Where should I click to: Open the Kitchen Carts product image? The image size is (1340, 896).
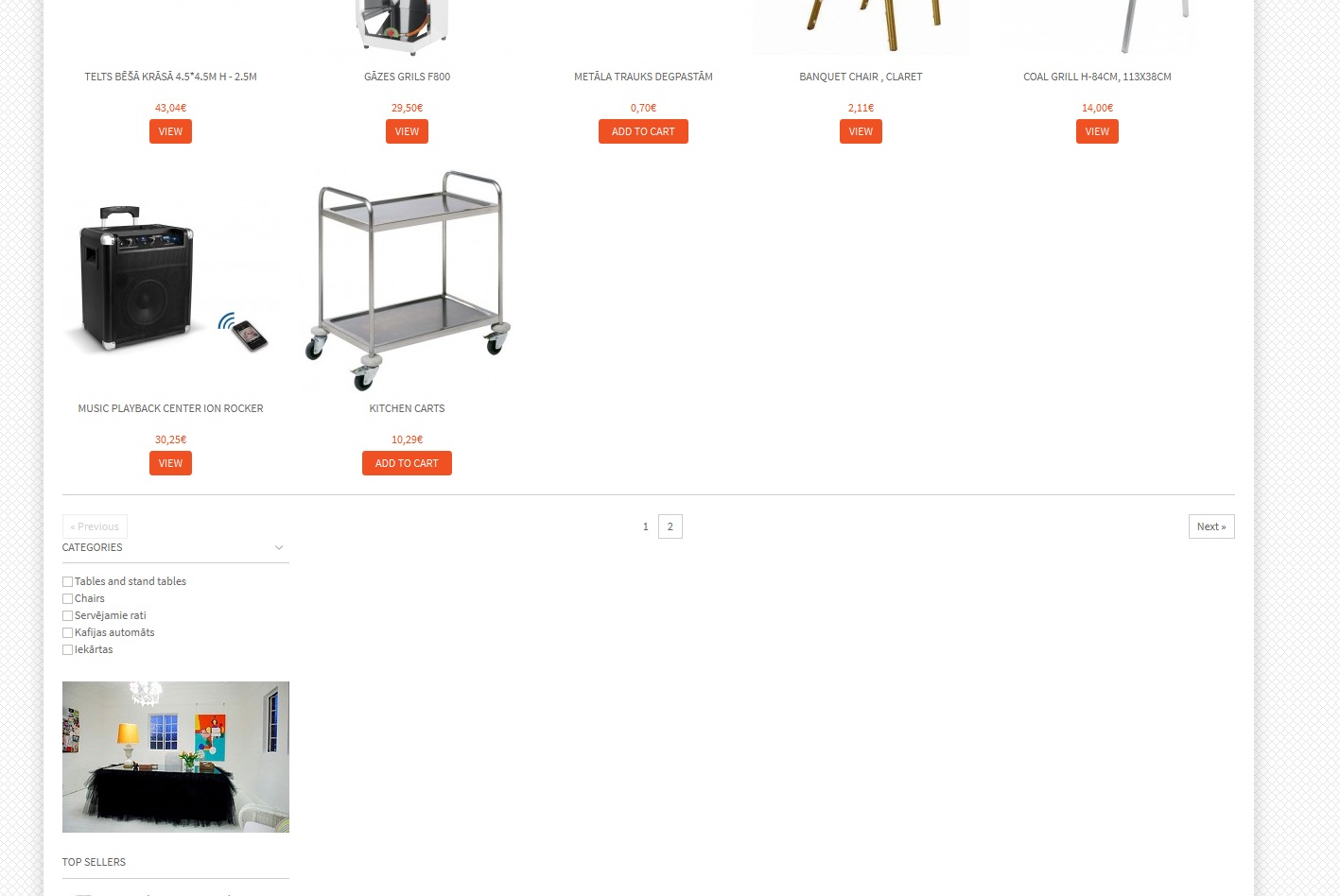(x=407, y=280)
